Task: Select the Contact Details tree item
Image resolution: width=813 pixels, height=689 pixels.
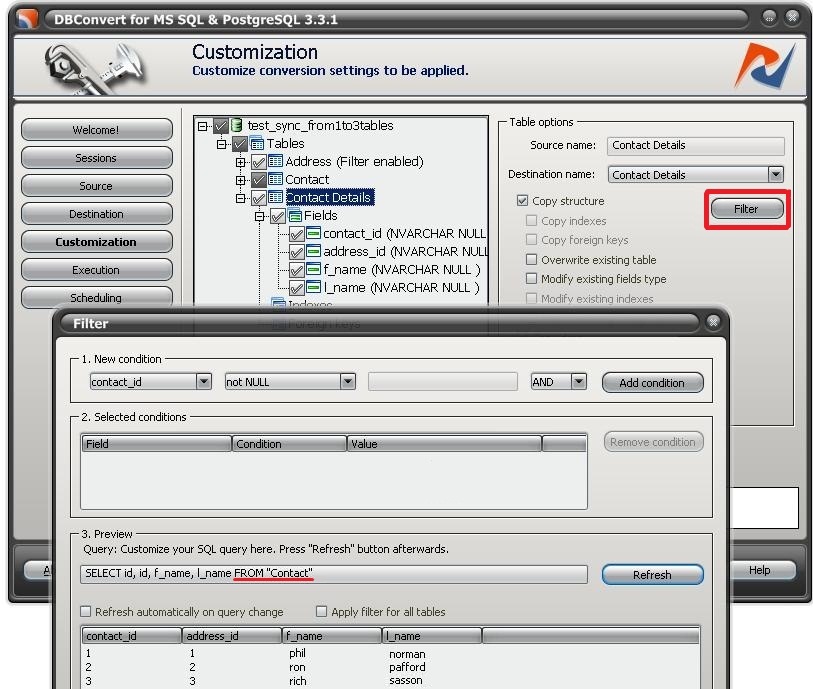Action: coord(329,198)
